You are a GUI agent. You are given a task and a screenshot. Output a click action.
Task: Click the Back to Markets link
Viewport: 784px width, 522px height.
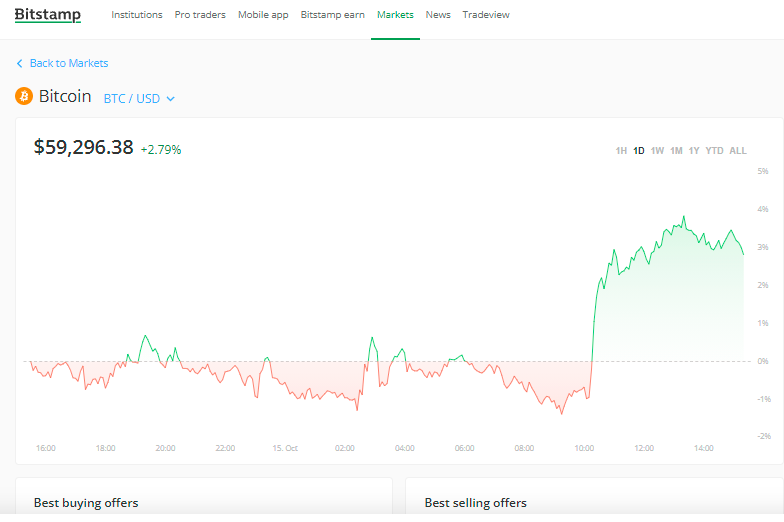pos(68,63)
